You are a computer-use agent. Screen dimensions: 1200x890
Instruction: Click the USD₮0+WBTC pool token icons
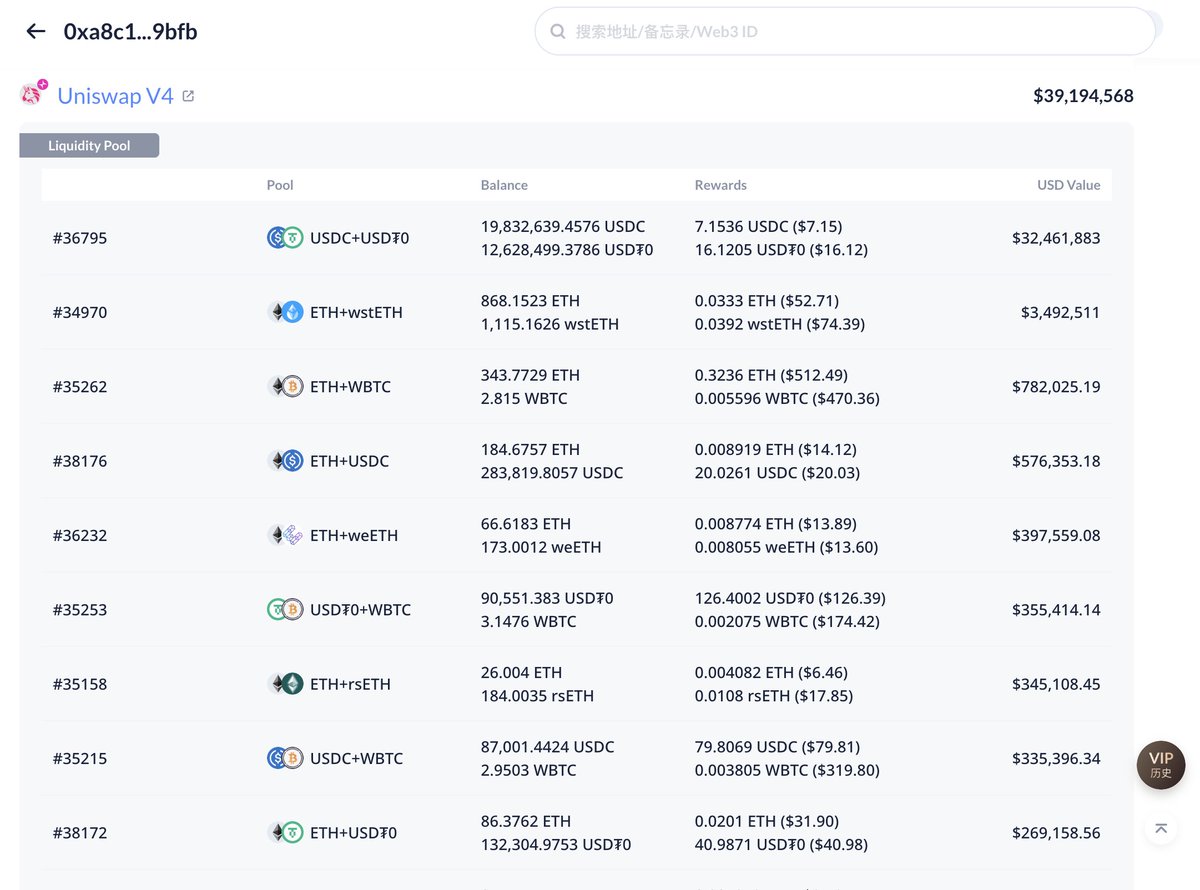pyautogui.click(x=285, y=609)
